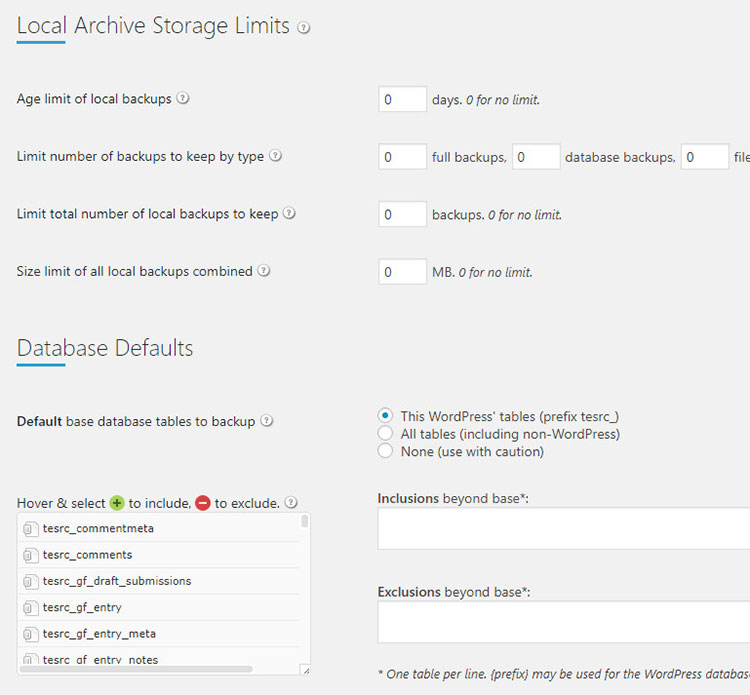Click help icon after 'to exclude' hover instructions

coord(291,503)
